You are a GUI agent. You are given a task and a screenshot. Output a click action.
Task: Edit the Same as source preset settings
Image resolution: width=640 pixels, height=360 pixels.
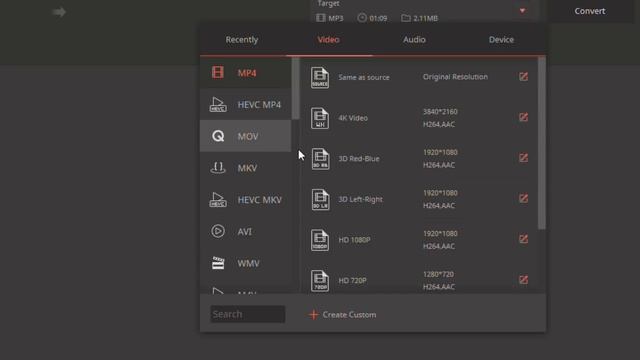pyautogui.click(x=523, y=76)
